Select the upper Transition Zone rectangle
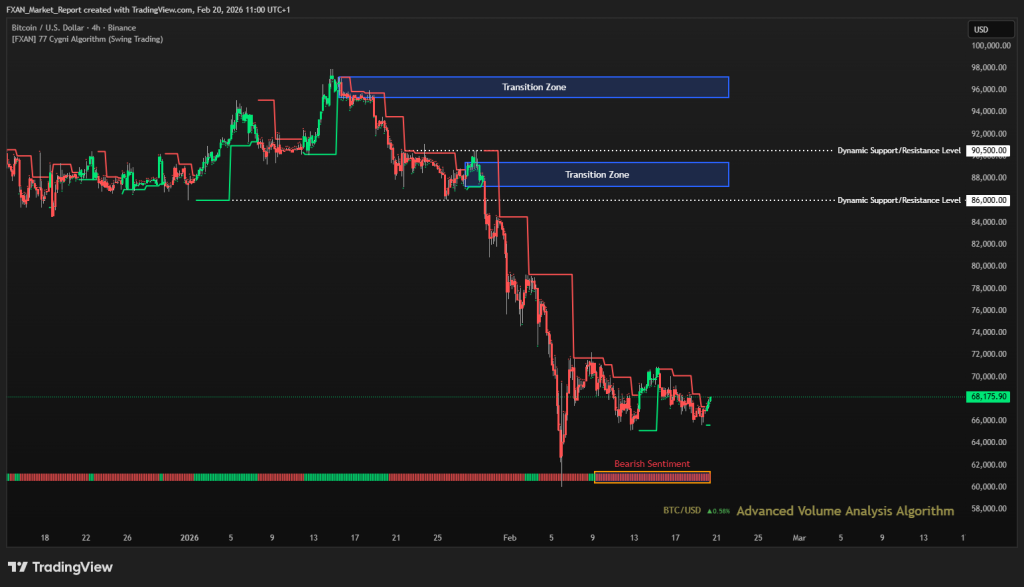Viewport: 1024px width, 587px height. 534,87
